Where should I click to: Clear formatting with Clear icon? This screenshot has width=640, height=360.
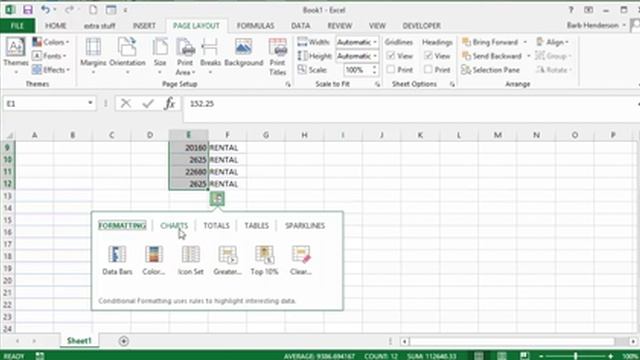click(301, 260)
